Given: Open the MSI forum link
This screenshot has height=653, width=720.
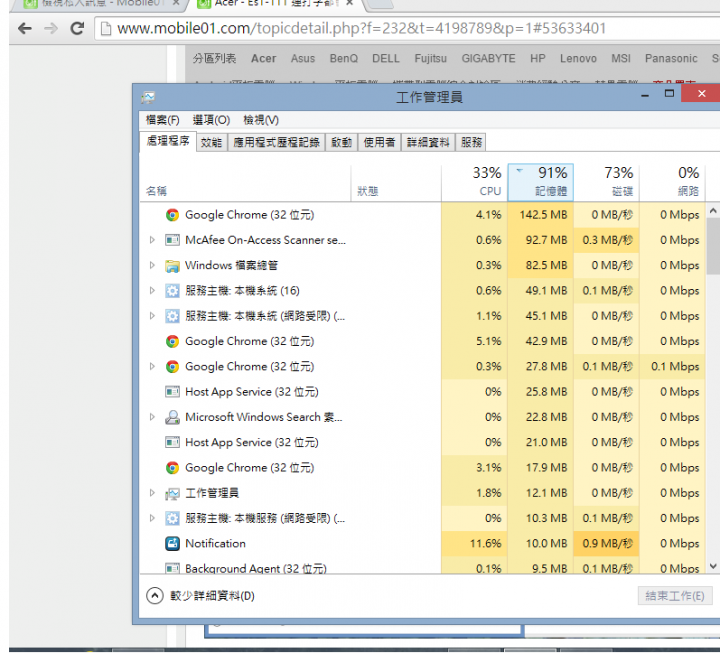Looking at the screenshot, I should (x=621, y=59).
